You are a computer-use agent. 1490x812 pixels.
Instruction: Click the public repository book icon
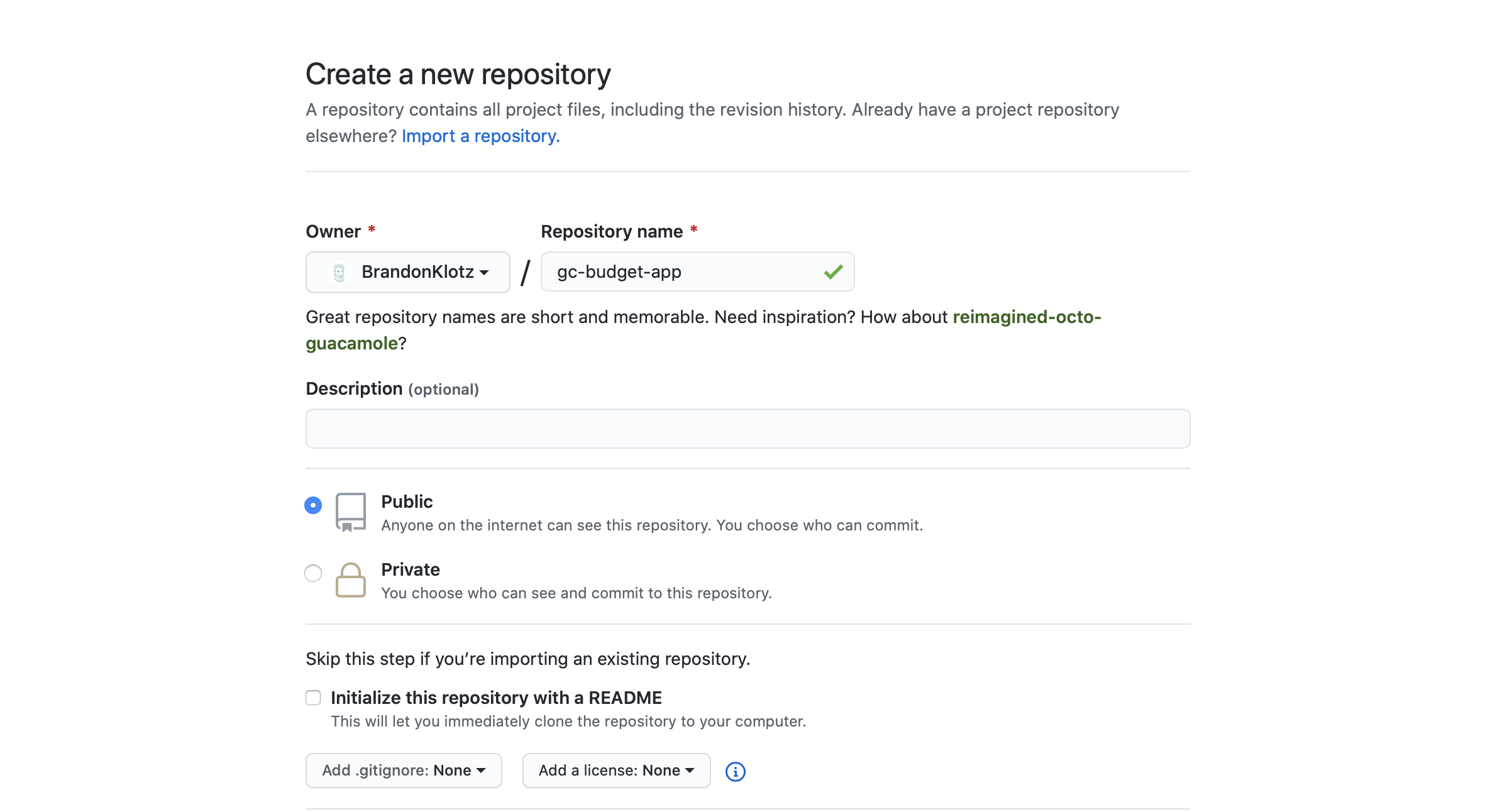350,512
